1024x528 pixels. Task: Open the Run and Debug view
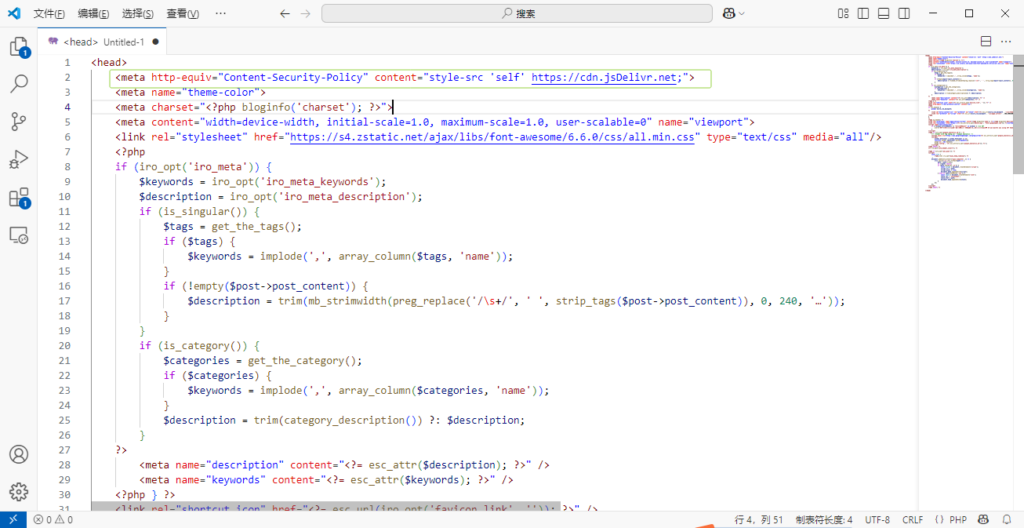coord(19,159)
